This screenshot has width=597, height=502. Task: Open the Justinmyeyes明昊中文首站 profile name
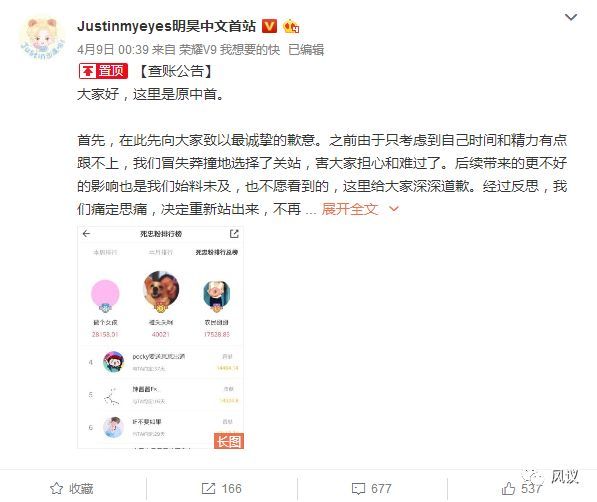pos(166,26)
